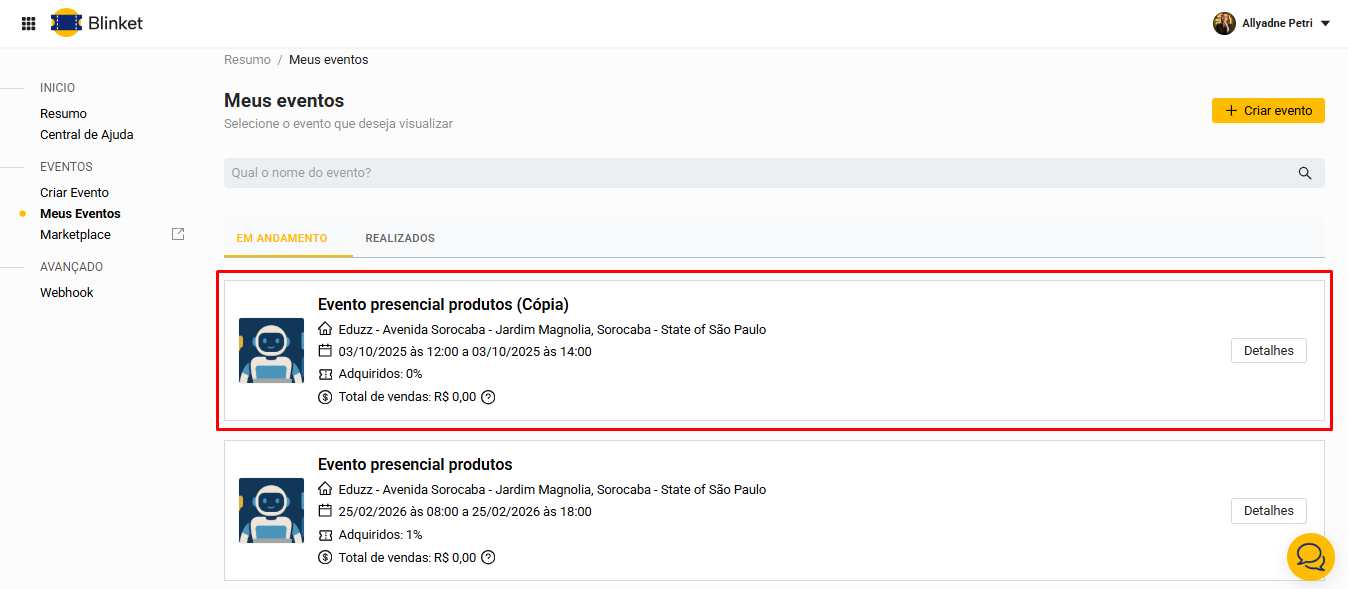Click the first event's robot thumbnail
1348x589 pixels.
pos(271,351)
